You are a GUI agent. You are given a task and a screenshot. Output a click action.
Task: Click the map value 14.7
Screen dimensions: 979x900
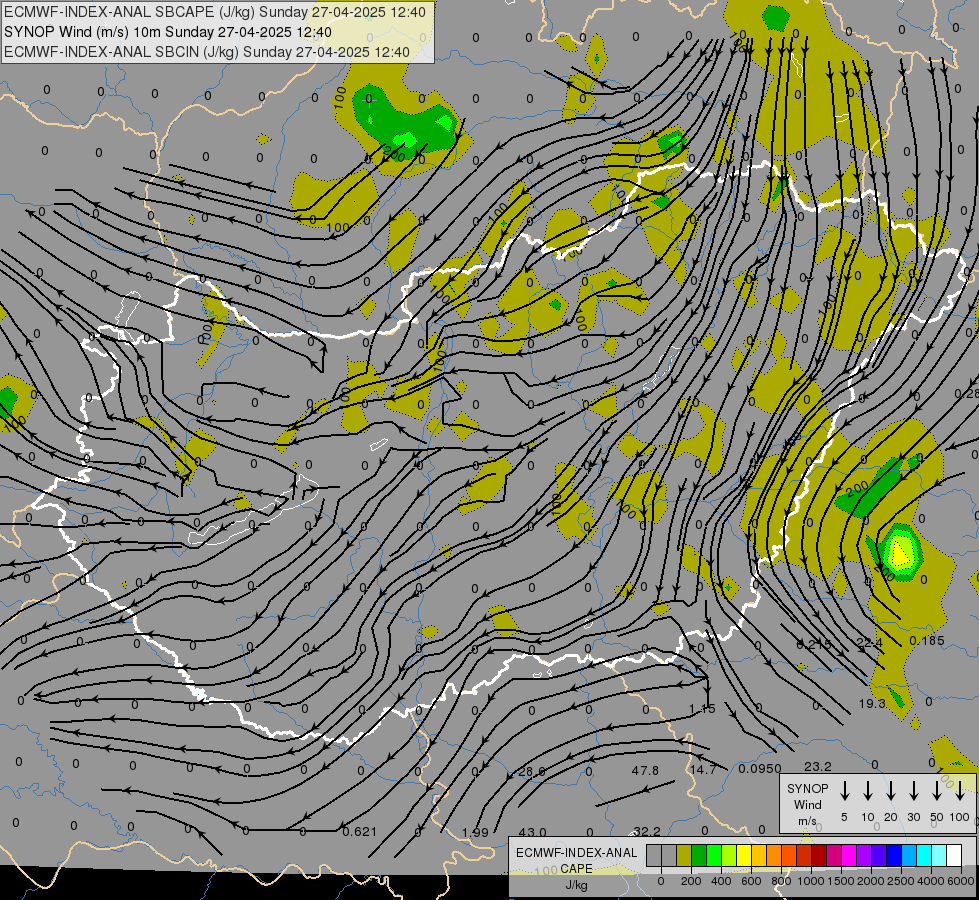click(x=703, y=769)
